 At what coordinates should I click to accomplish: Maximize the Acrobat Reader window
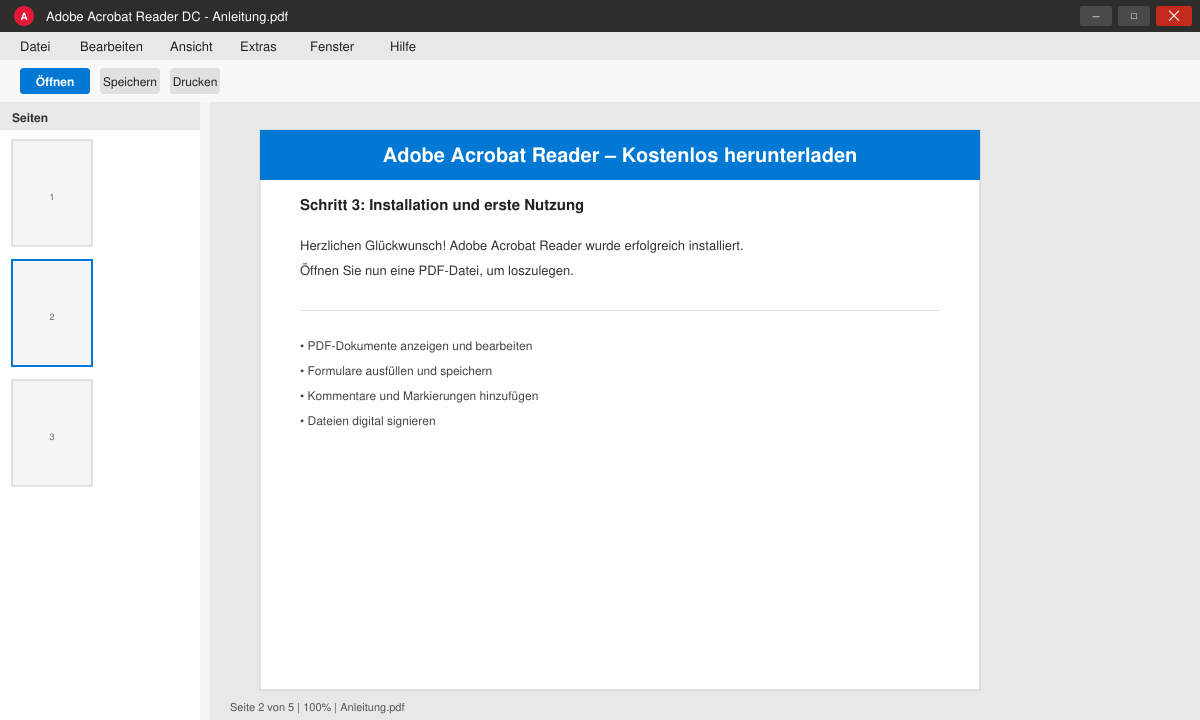[1134, 16]
